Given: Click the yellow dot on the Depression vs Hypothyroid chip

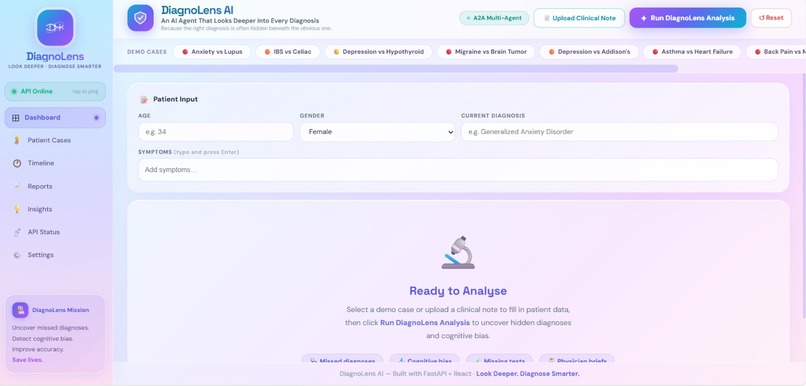Looking at the screenshot, I should (336, 52).
